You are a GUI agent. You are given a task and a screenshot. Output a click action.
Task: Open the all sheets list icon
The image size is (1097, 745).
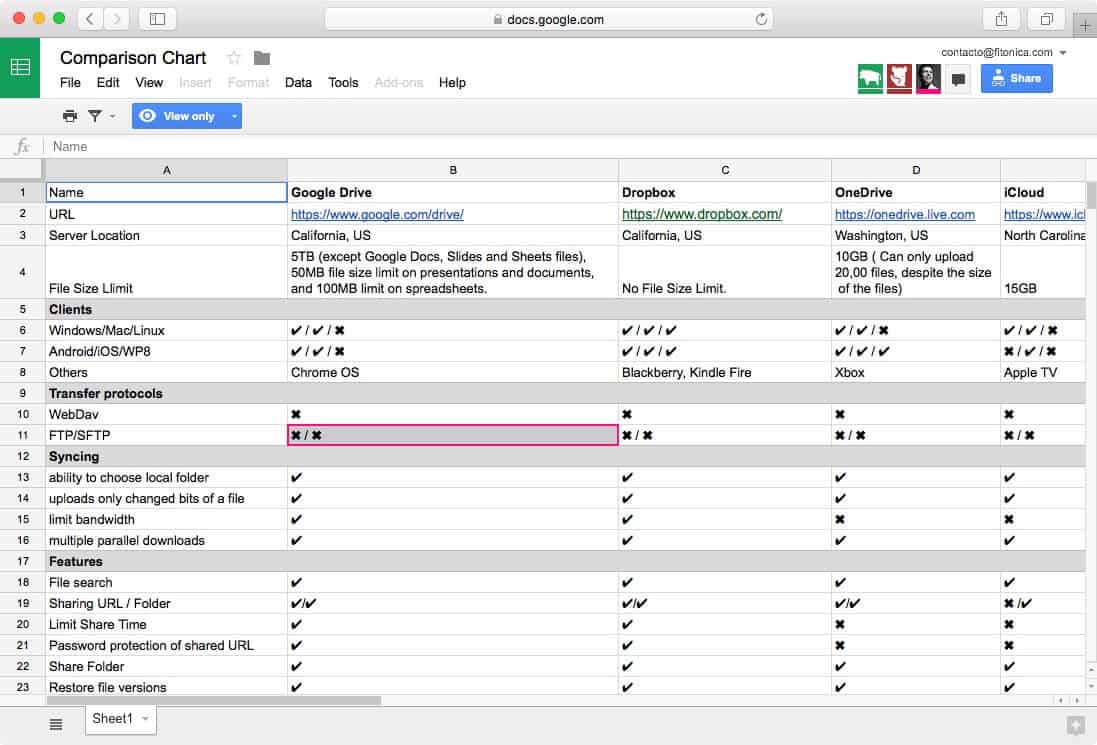tap(56, 724)
